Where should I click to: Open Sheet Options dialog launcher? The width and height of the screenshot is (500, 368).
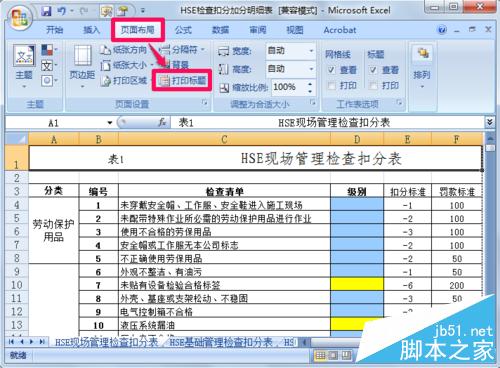tap(399, 103)
